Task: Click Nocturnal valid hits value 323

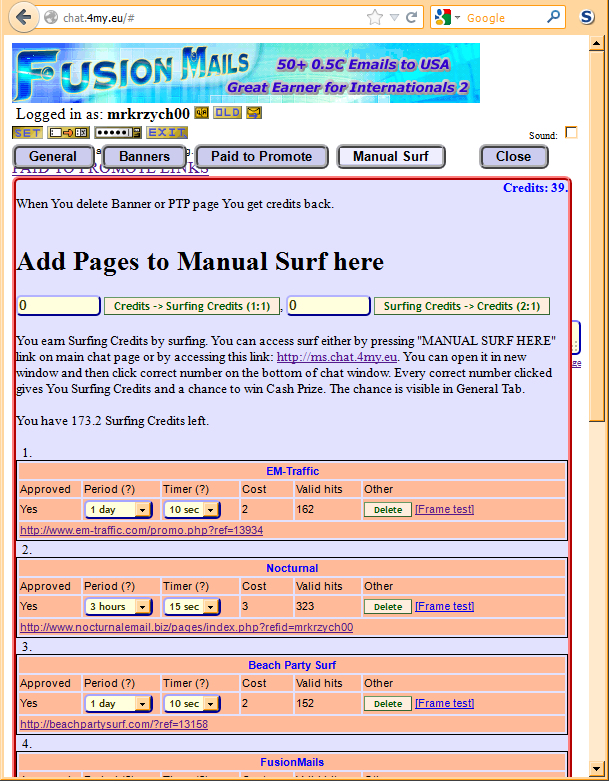Action: [x=305, y=607]
